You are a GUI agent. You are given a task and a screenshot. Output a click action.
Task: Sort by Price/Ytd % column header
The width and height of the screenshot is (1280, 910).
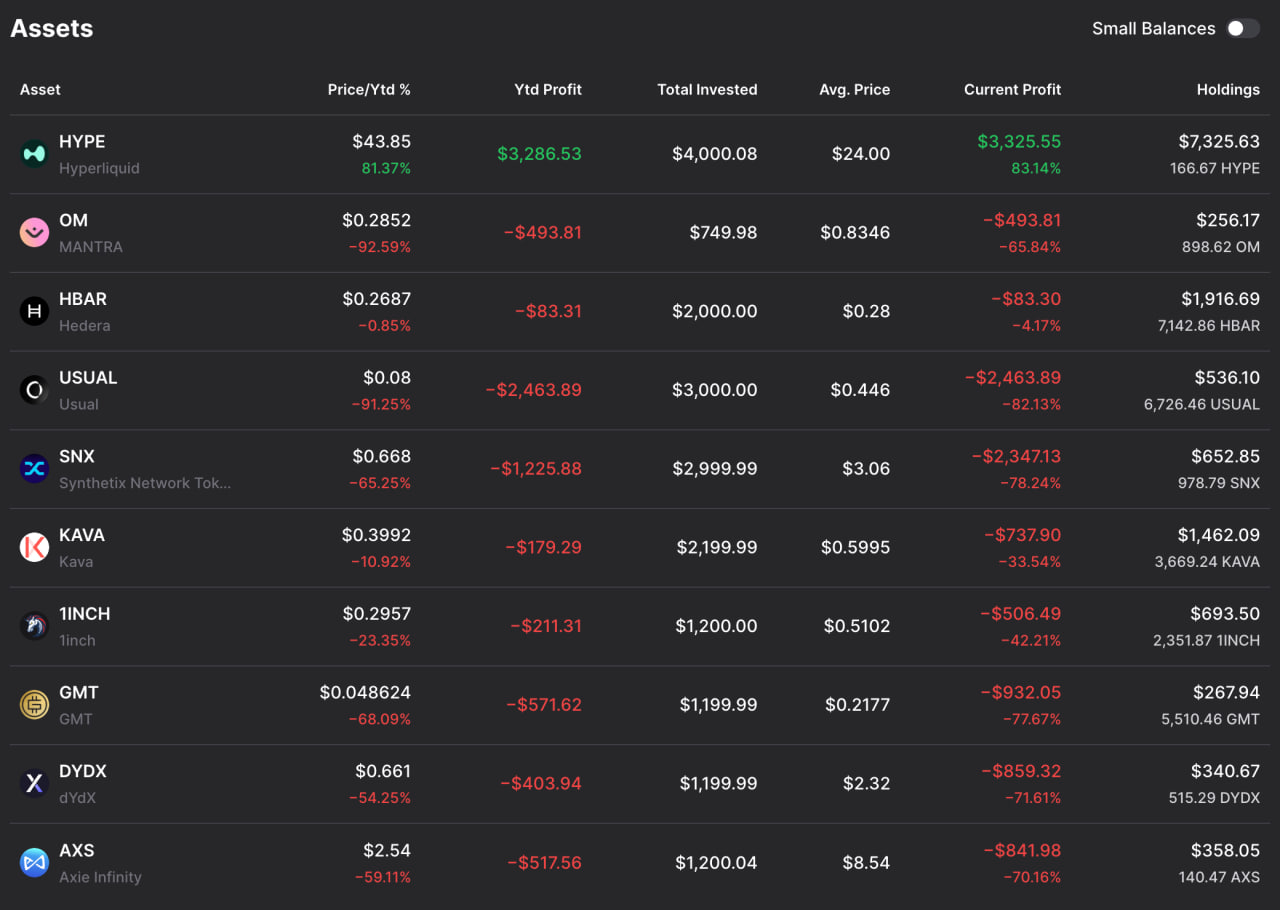coord(369,90)
